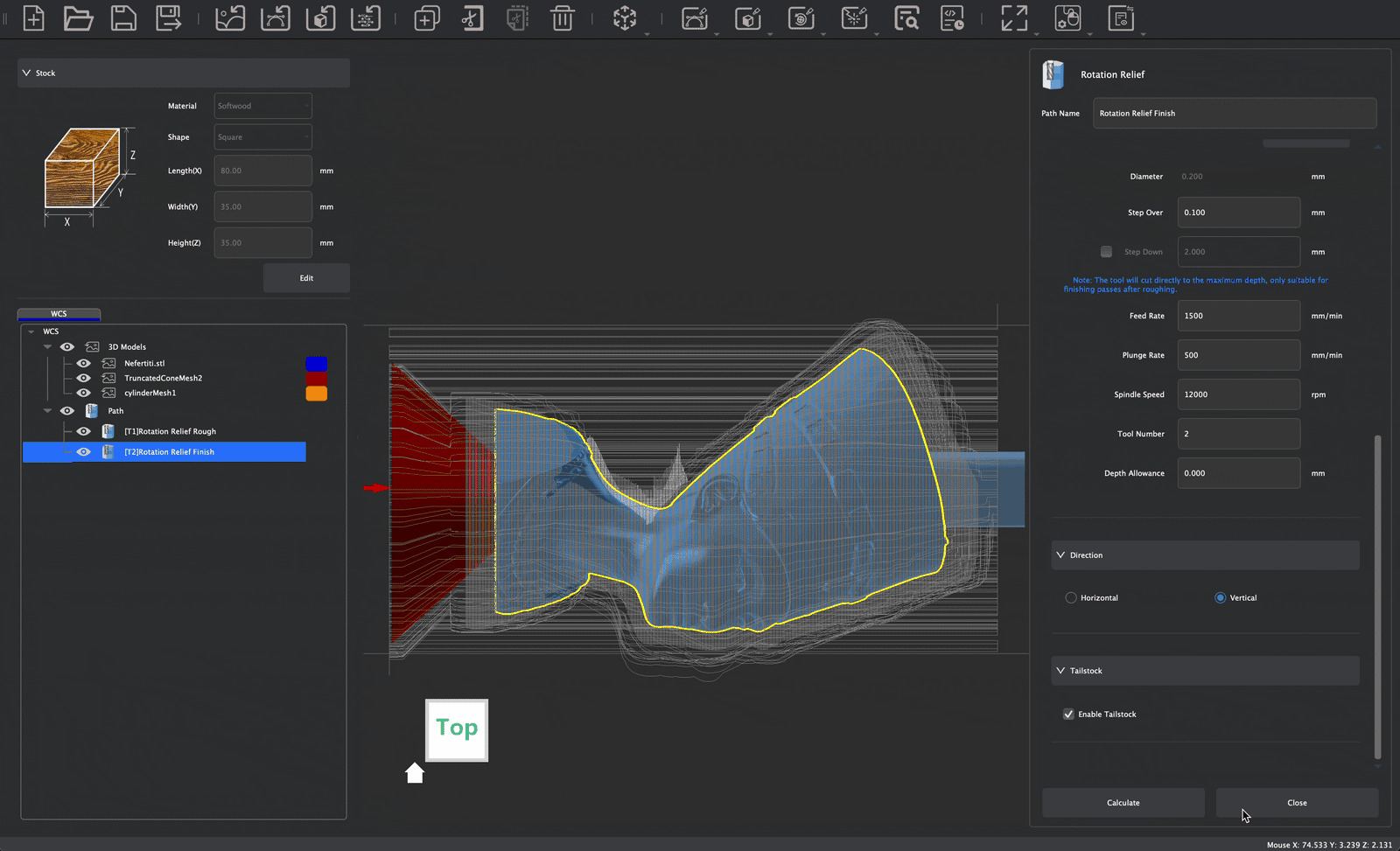This screenshot has width=1400, height=851.
Task: Open the G-code viewer icon
Action: point(952,17)
